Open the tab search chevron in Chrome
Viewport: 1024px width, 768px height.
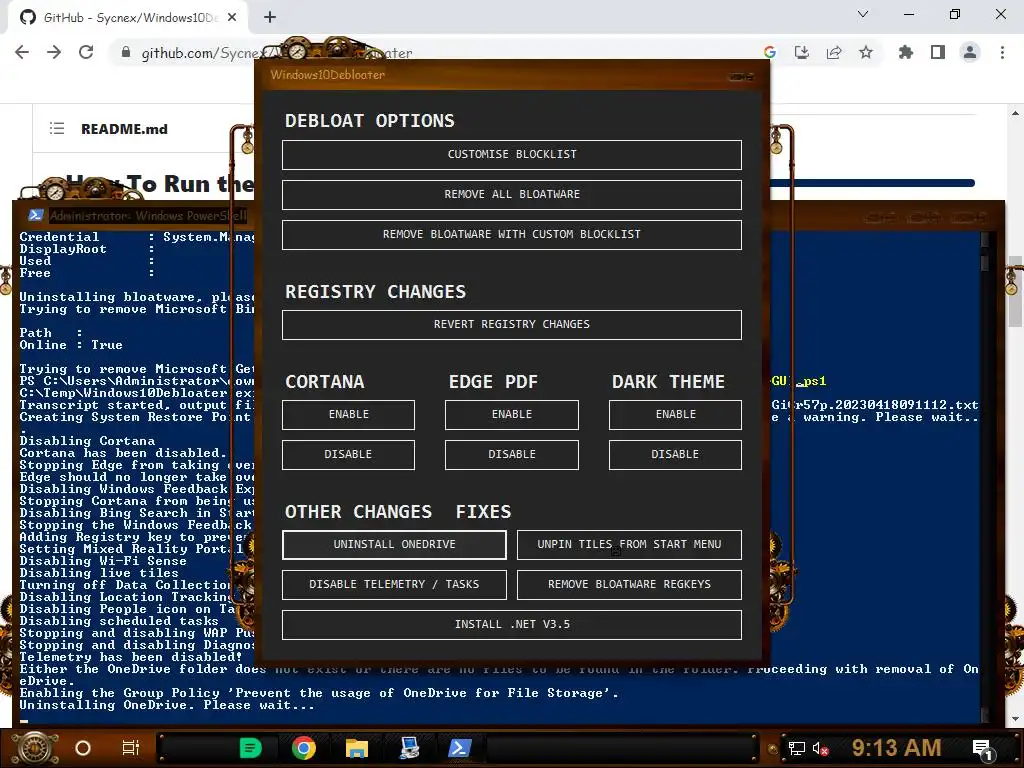click(863, 14)
